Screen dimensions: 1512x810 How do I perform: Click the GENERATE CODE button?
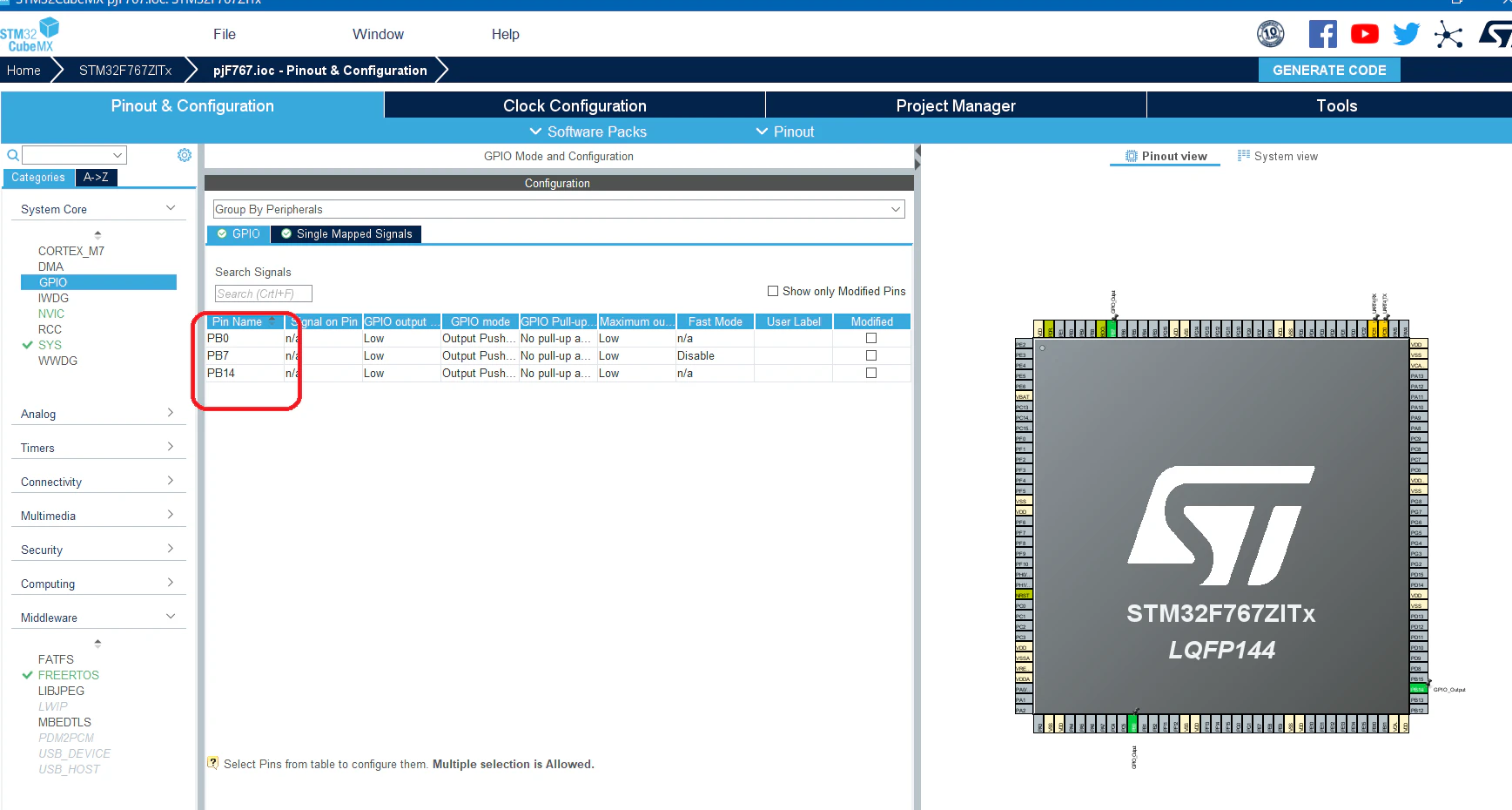coord(1329,70)
